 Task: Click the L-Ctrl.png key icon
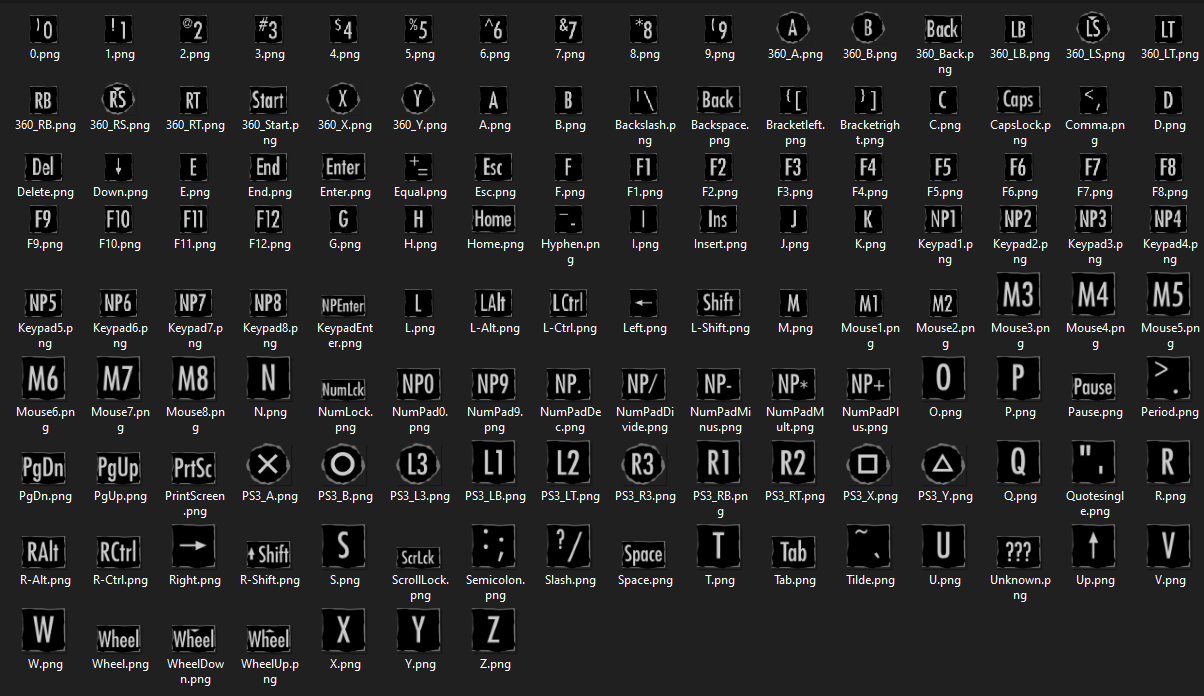pyautogui.click(x=568, y=303)
